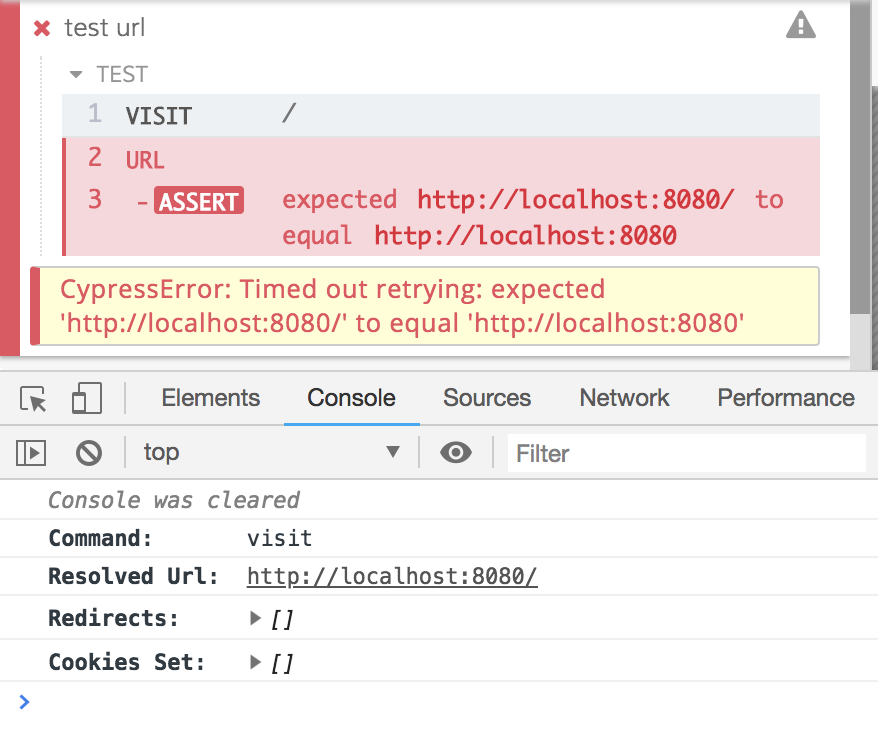The image size is (878, 750).
Task: Click the 'test url' test title
Action: point(105,27)
